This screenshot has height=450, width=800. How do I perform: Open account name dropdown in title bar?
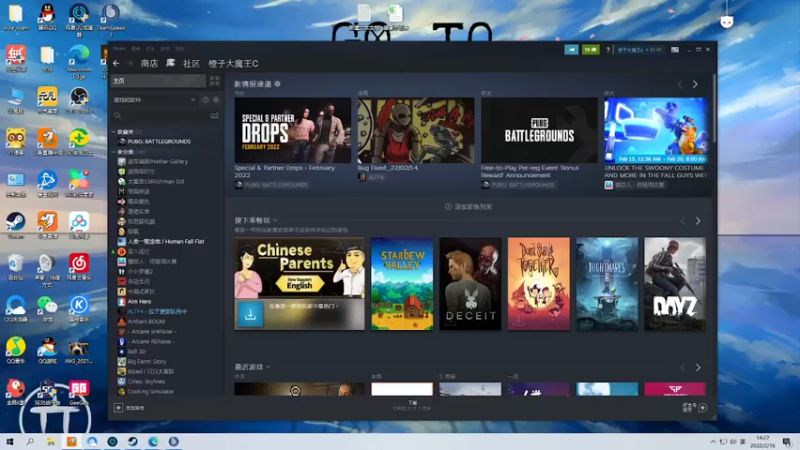click(x=639, y=49)
